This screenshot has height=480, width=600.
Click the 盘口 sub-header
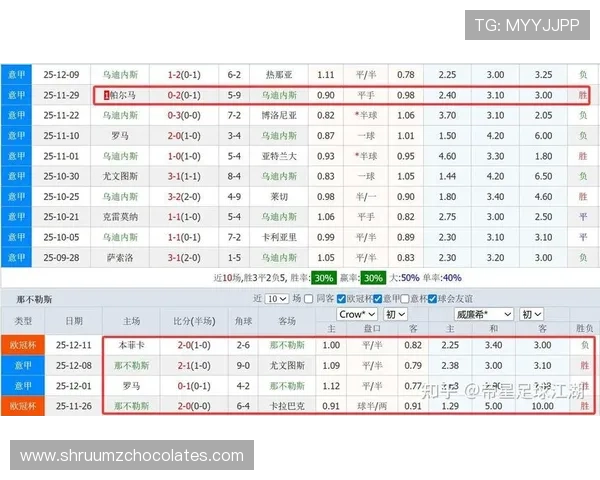(x=372, y=328)
